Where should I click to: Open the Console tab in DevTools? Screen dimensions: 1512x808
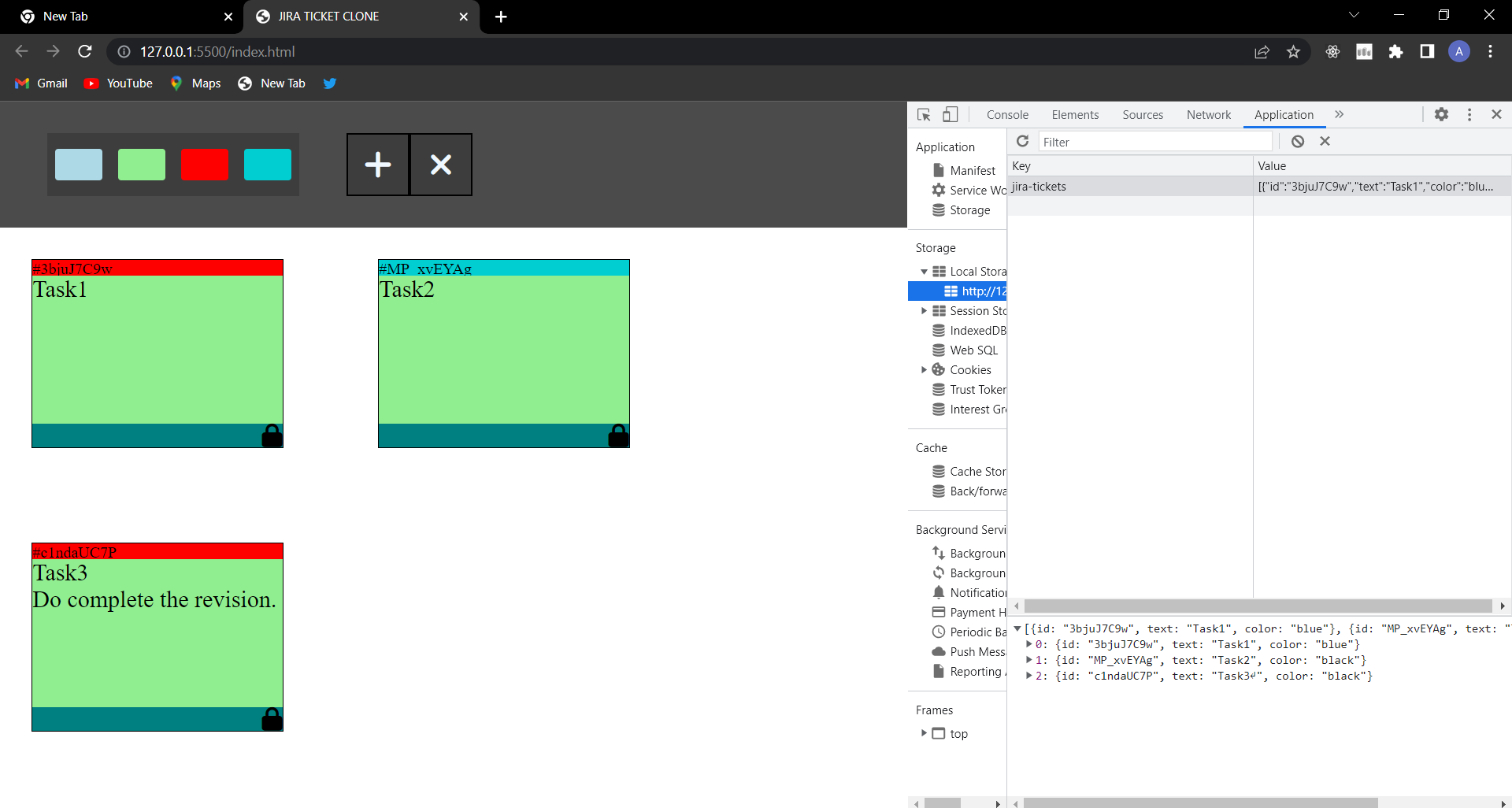point(1007,115)
